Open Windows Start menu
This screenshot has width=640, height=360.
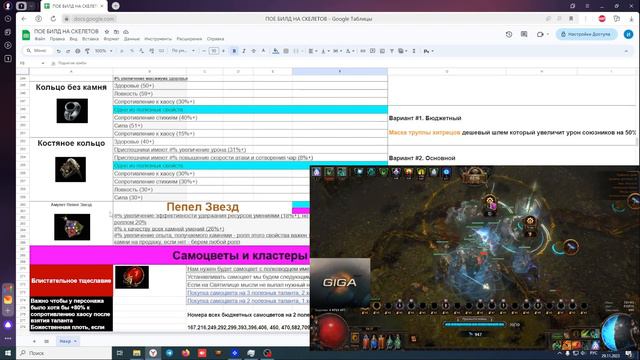(x=8, y=353)
